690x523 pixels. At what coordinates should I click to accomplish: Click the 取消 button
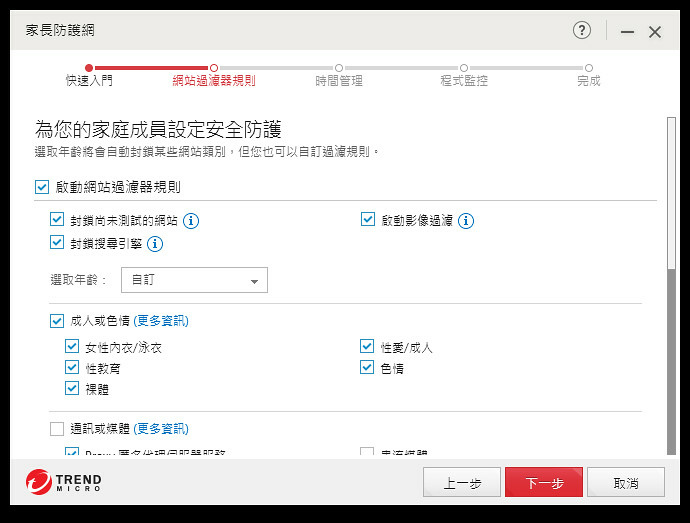click(626, 482)
